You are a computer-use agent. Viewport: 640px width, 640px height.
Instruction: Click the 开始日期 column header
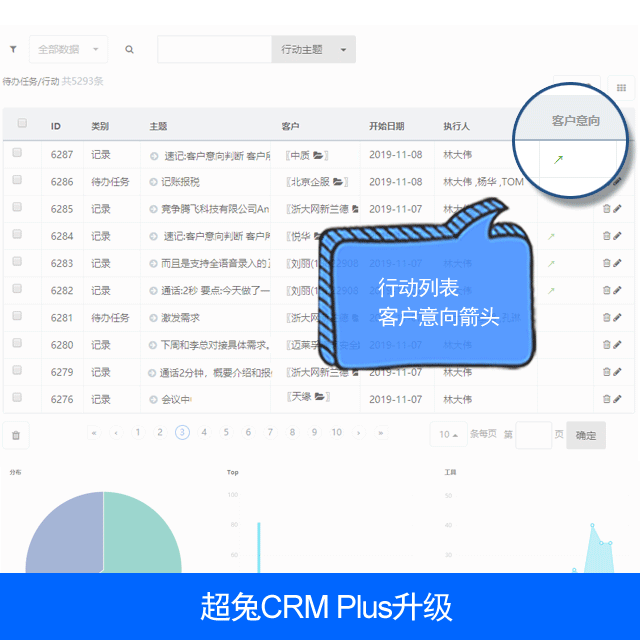387,126
